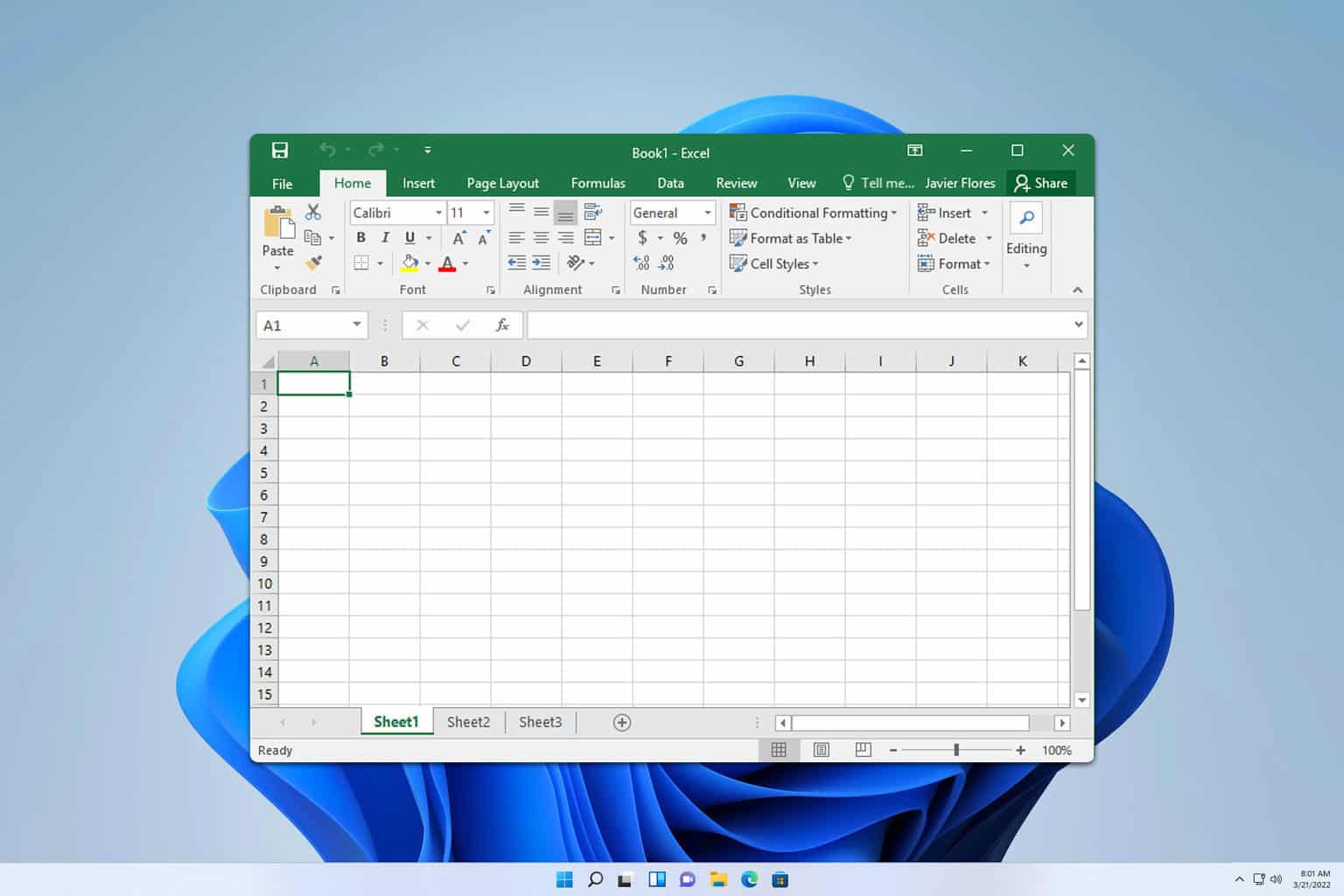1344x896 pixels.
Task: Click the Orientation text-angle icon
Action: pyautogui.click(x=575, y=262)
